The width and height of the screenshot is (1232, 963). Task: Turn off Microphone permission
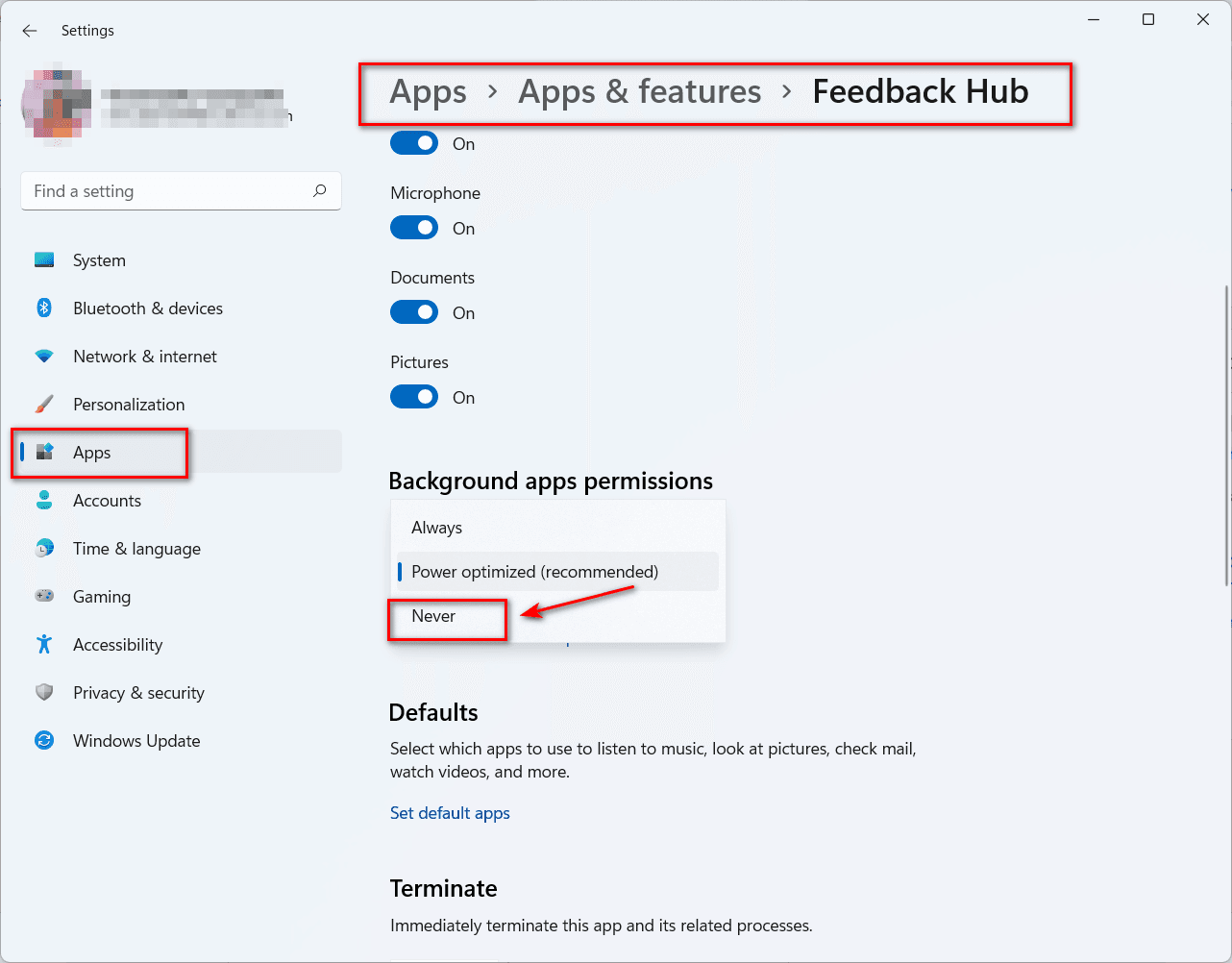414,228
